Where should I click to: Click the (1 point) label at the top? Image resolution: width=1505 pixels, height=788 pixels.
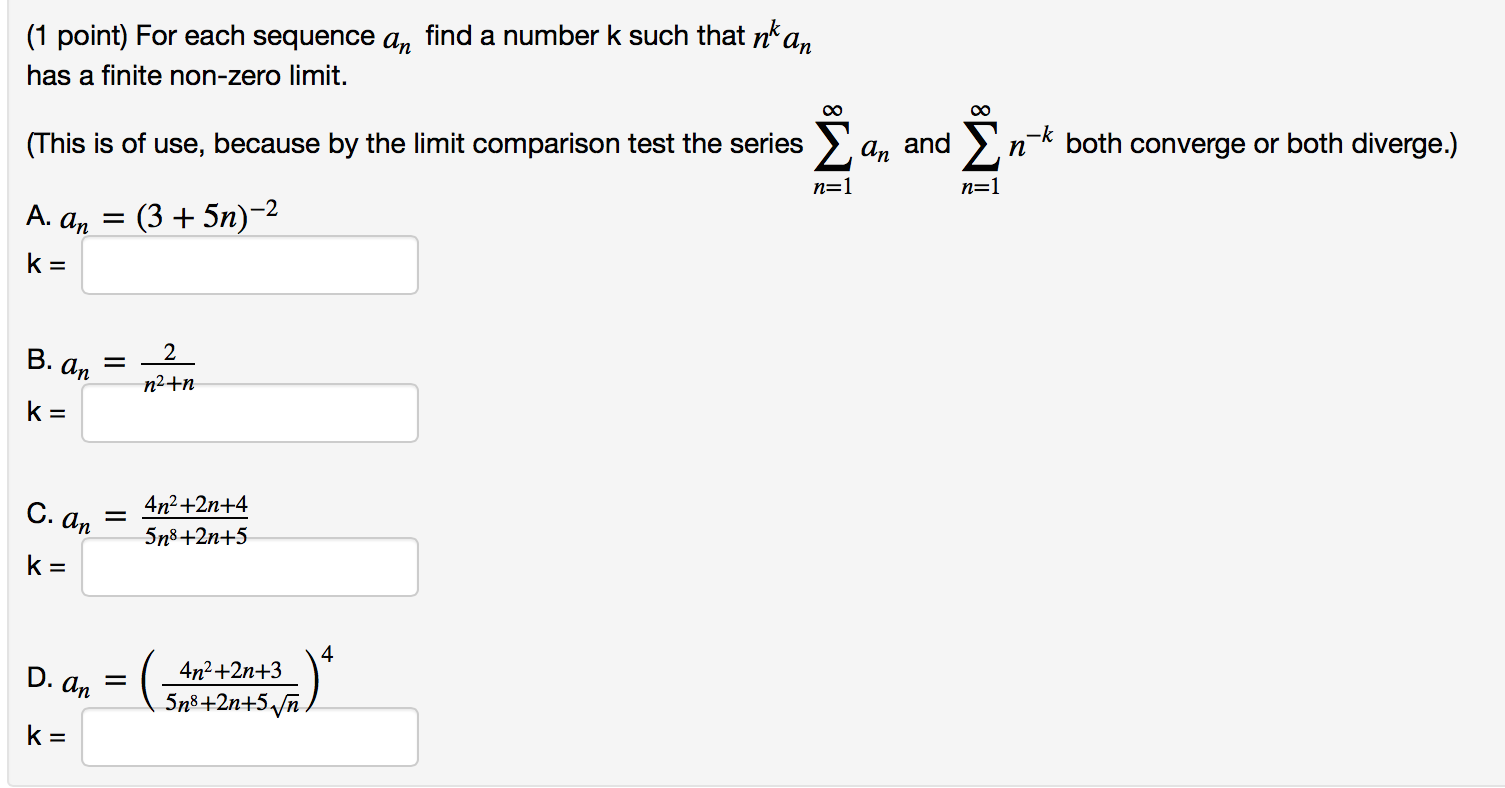[70, 34]
